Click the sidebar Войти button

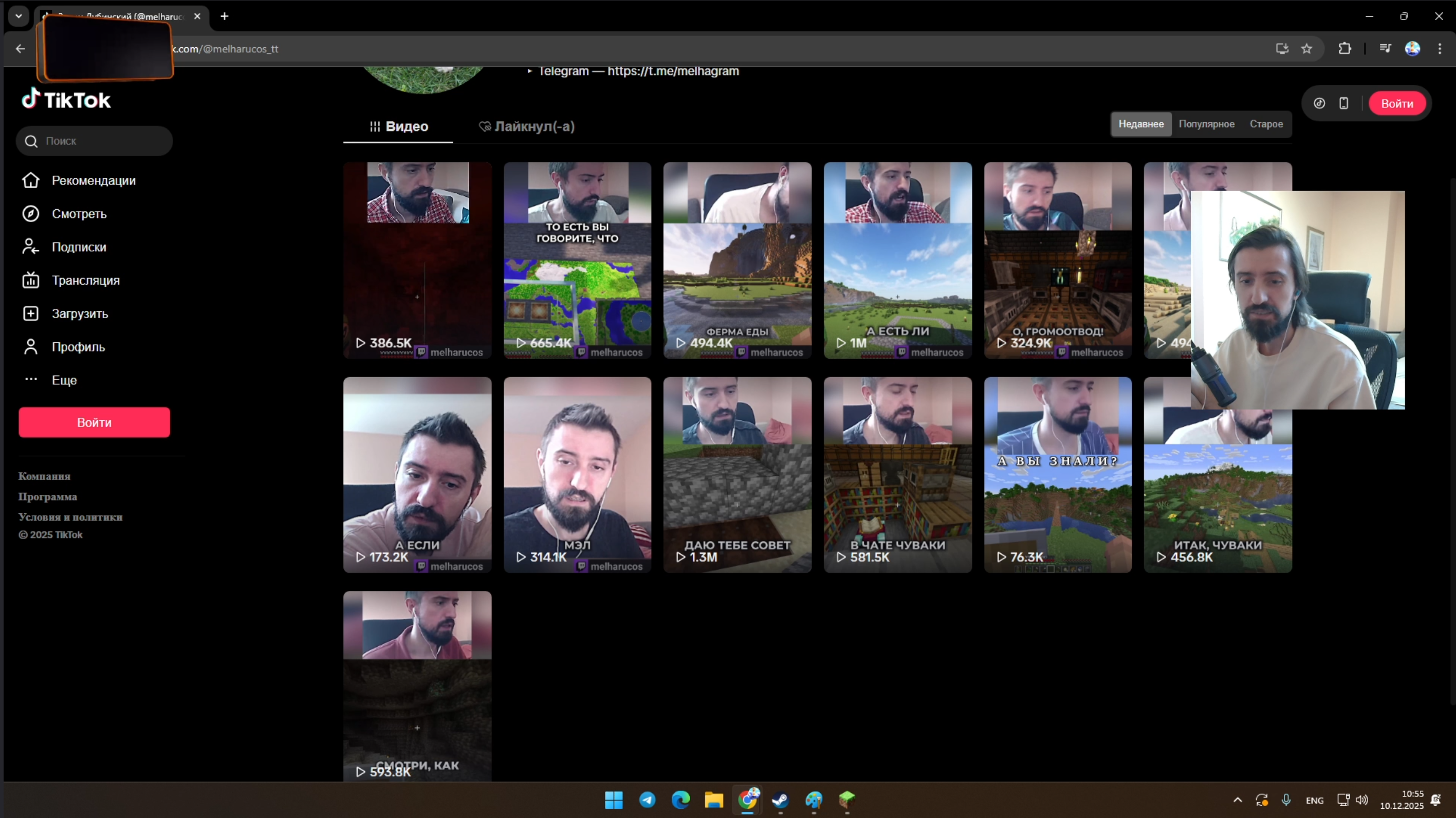(x=94, y=422)
